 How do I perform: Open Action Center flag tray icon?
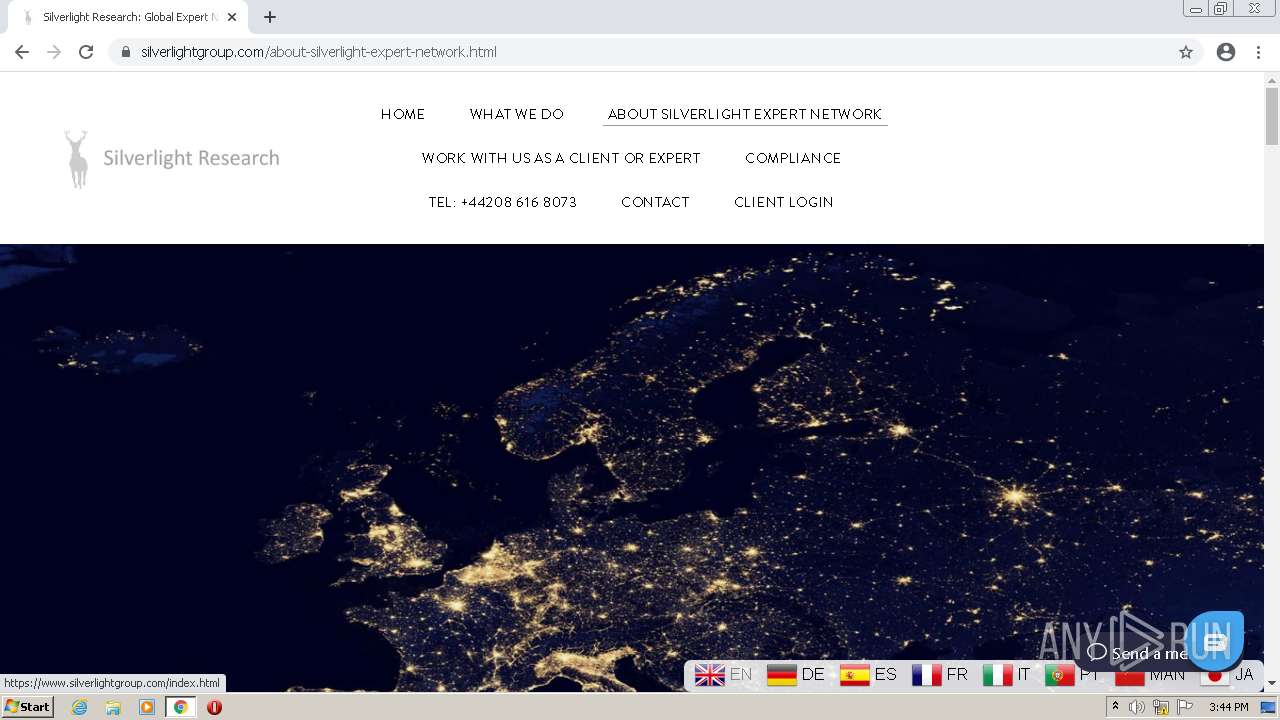pos(1185,707)
